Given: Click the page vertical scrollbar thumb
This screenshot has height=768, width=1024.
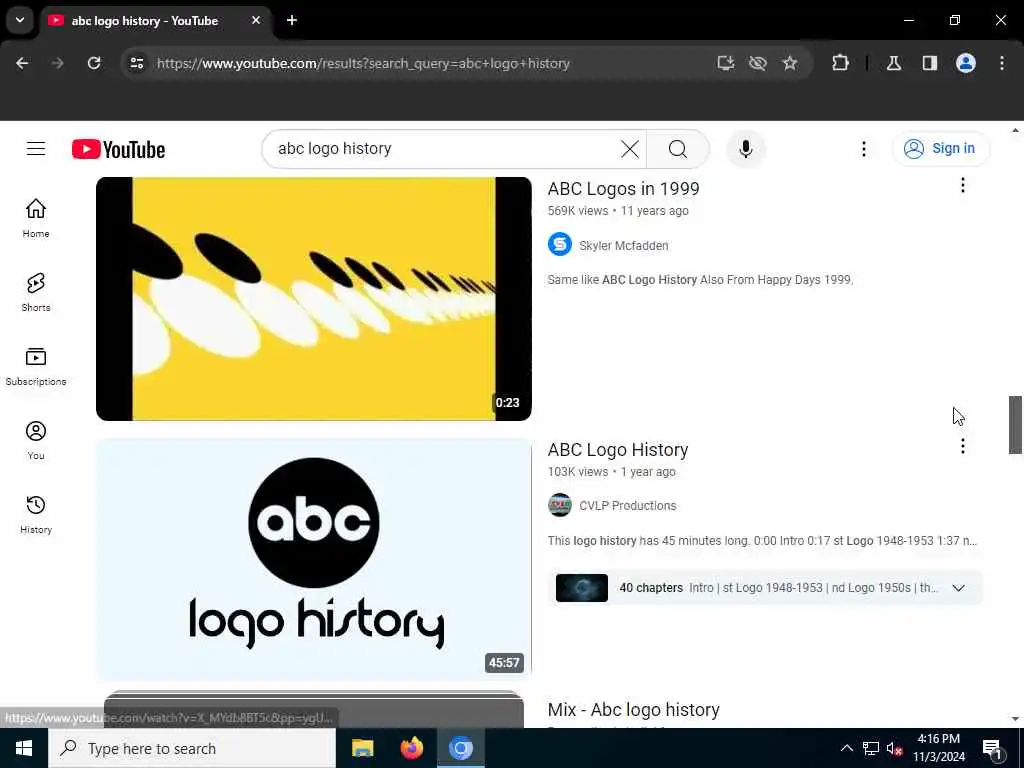Looking at the screenshot, I should [x=1015, y=424].
